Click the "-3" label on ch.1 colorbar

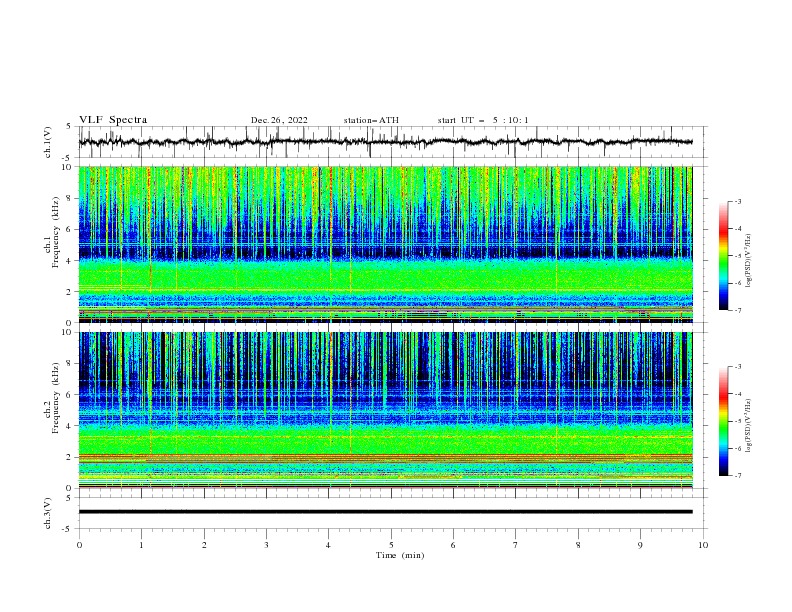pyautogui.click(x=737, y=201)
